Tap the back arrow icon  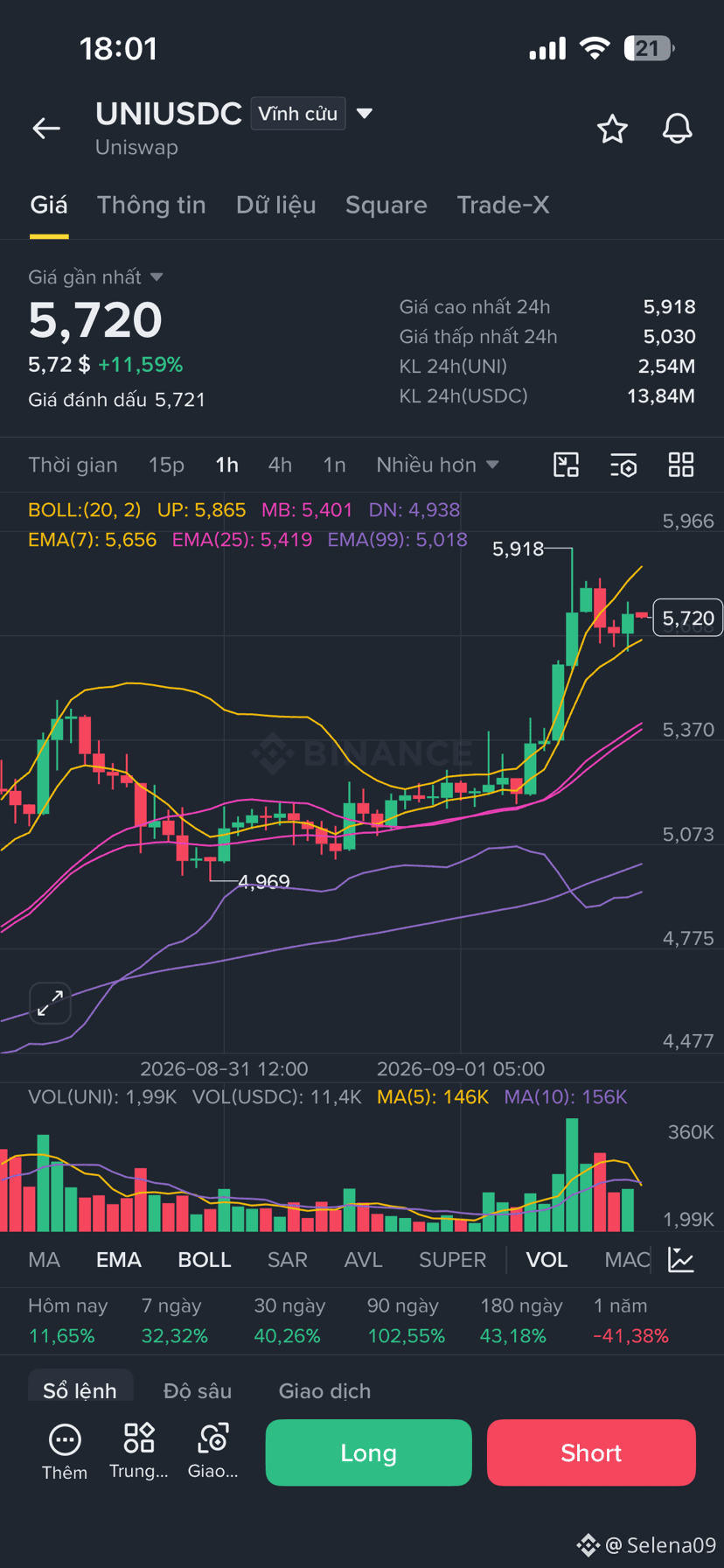click(46, 129)
